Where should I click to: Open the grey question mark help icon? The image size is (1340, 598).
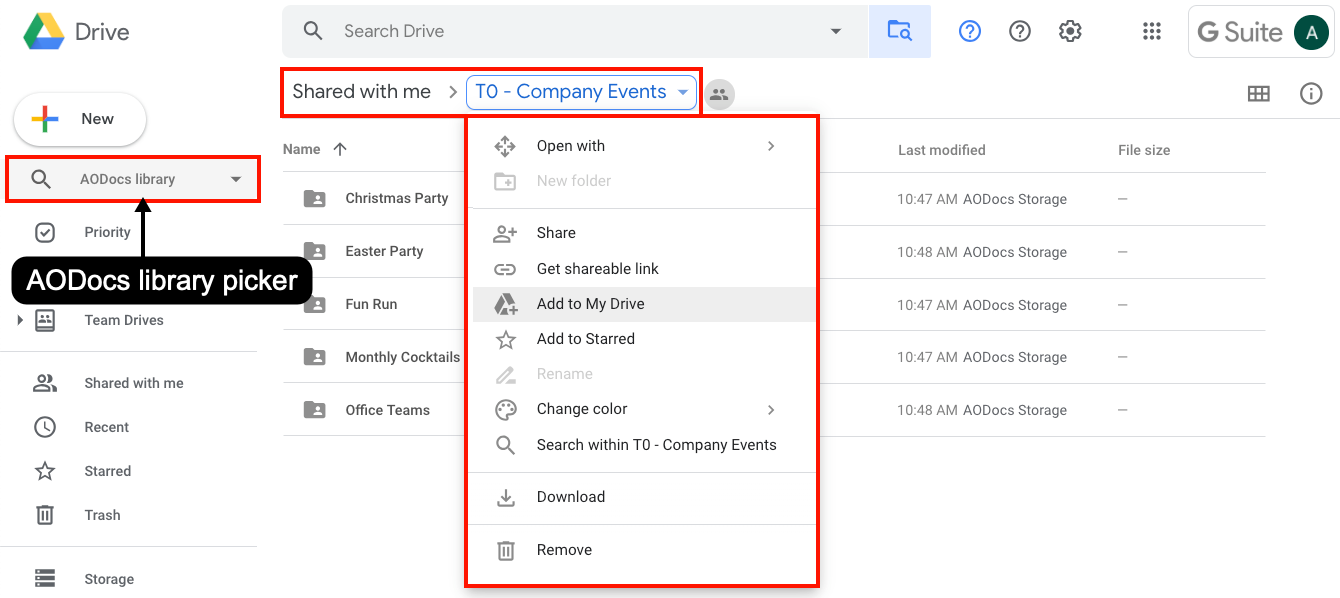(1020, 31)
